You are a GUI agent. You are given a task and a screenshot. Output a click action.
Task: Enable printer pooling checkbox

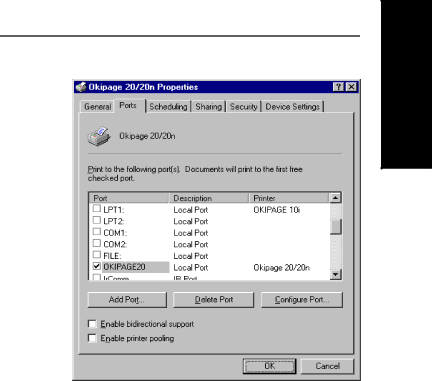pos(92,338)
